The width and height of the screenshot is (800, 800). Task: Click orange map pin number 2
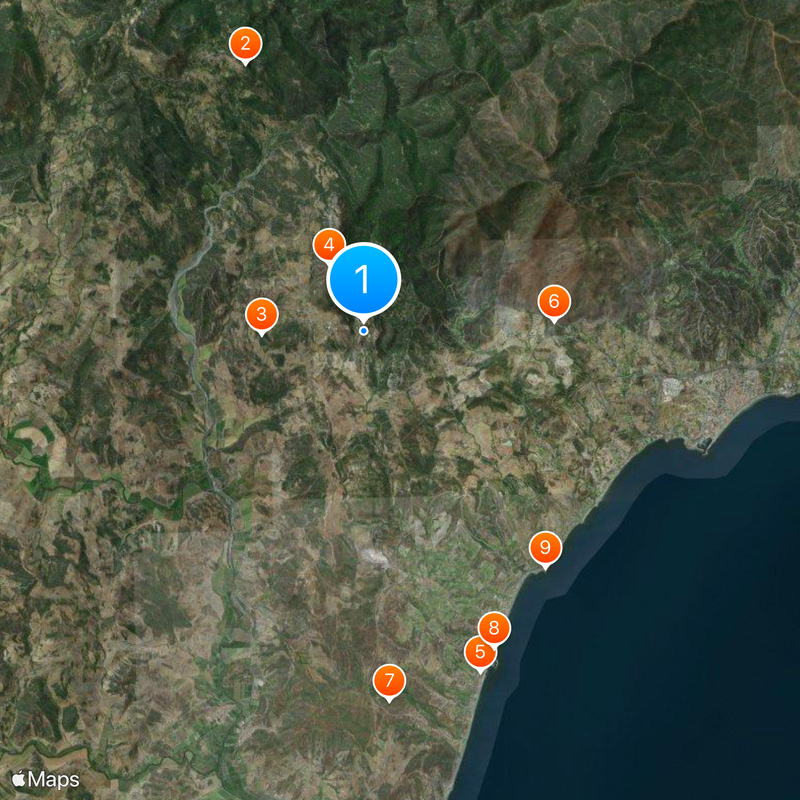pos(246,43)
